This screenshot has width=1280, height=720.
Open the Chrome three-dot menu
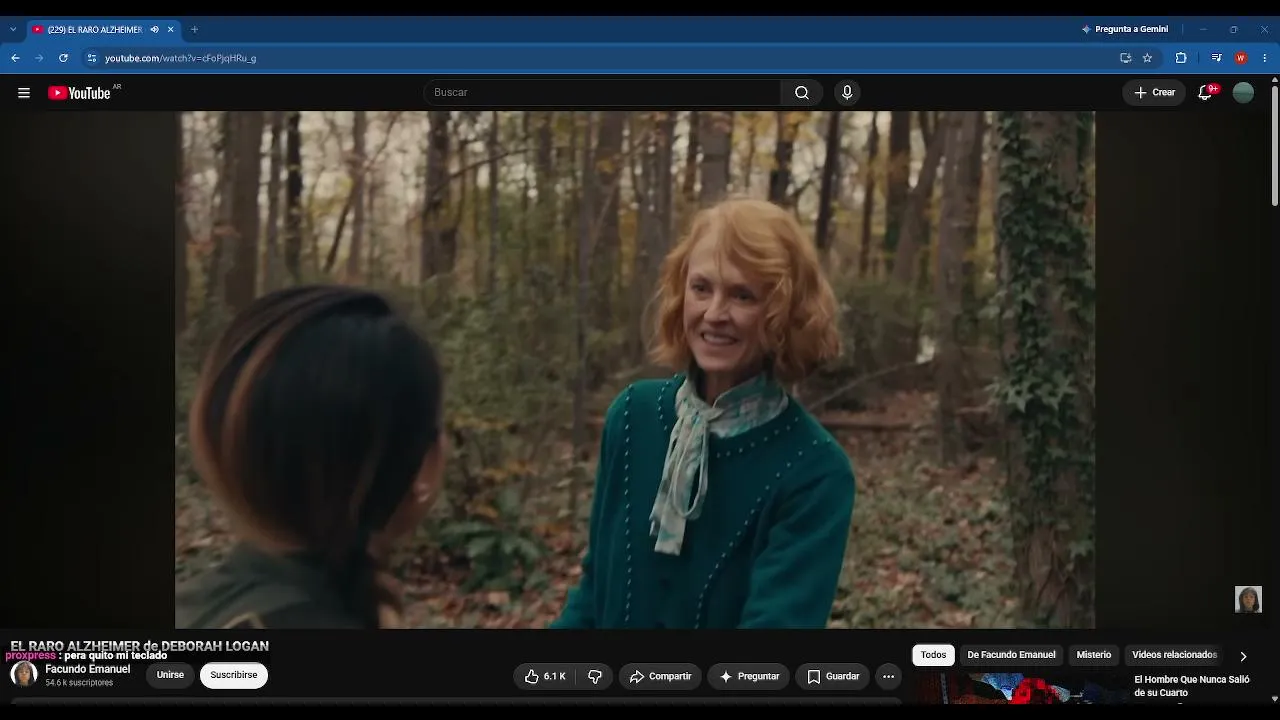tap(1265, 58)
